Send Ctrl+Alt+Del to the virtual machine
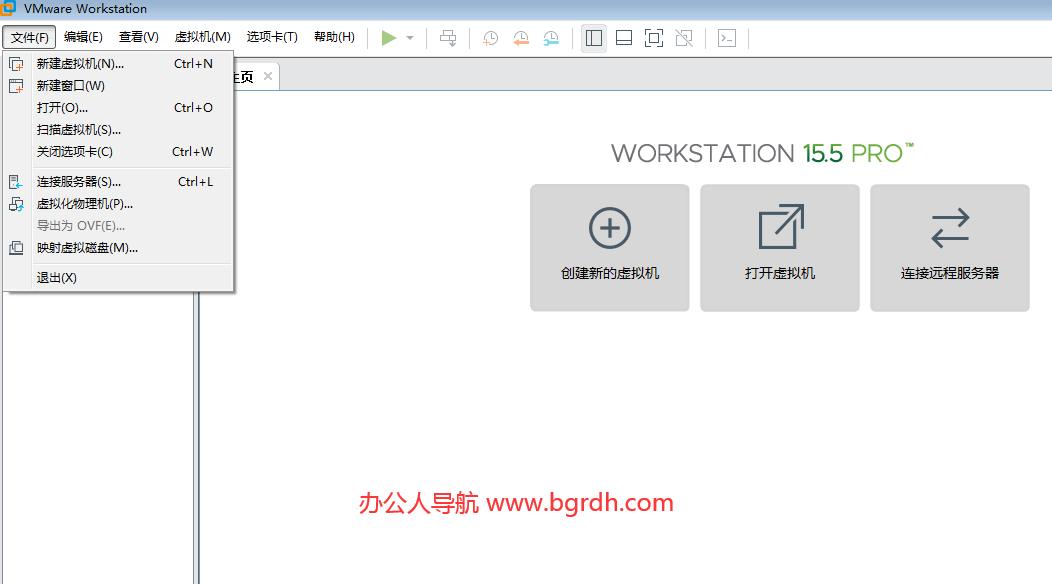The image size is (1052, 584). (447, 38)
